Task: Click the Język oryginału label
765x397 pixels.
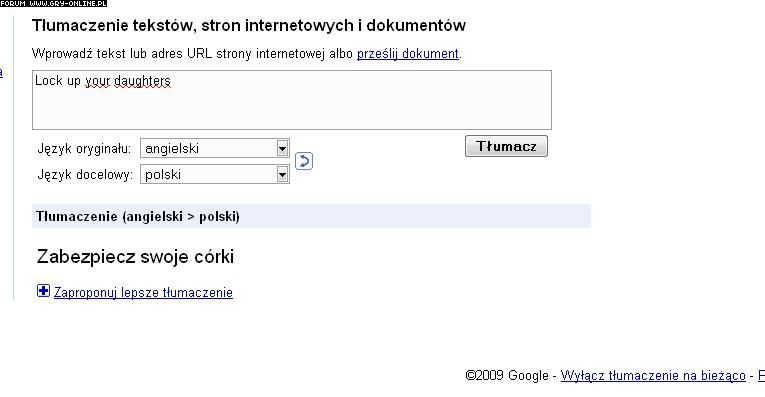Action: (84, 149)
